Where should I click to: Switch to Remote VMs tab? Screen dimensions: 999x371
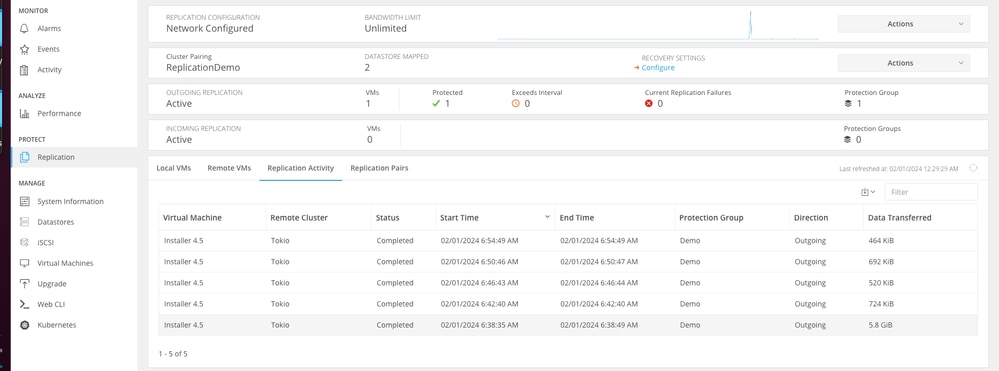tap(229, 168)
